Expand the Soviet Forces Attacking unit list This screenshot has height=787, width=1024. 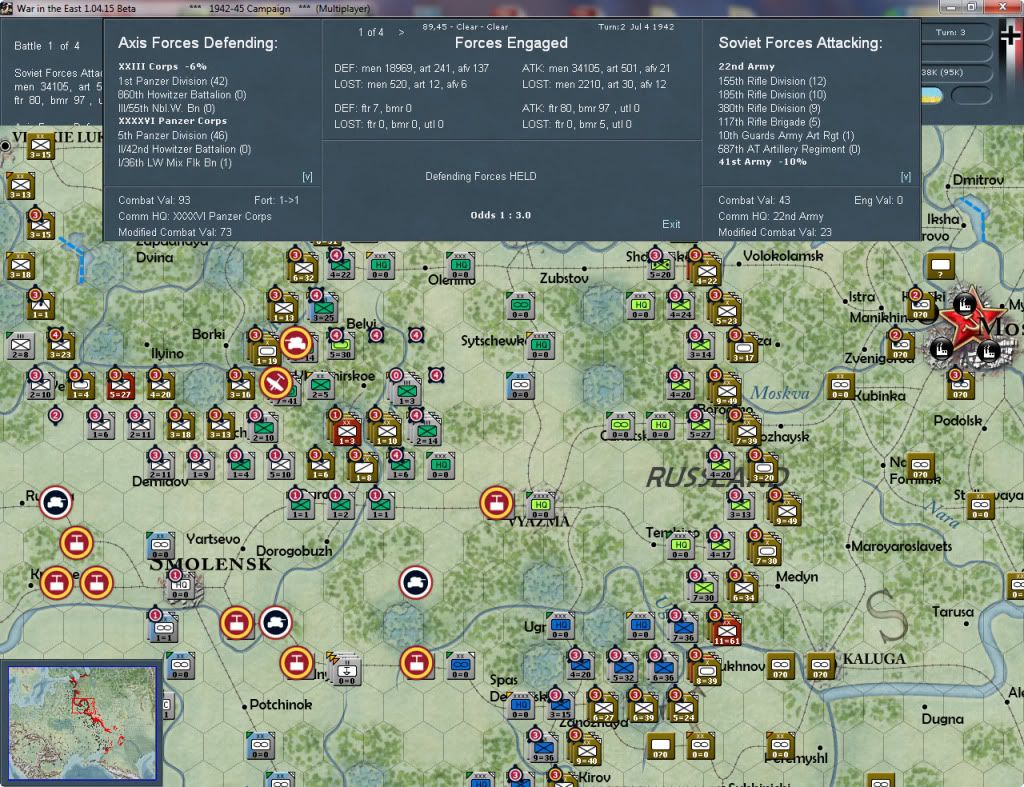tap(906, 177)
